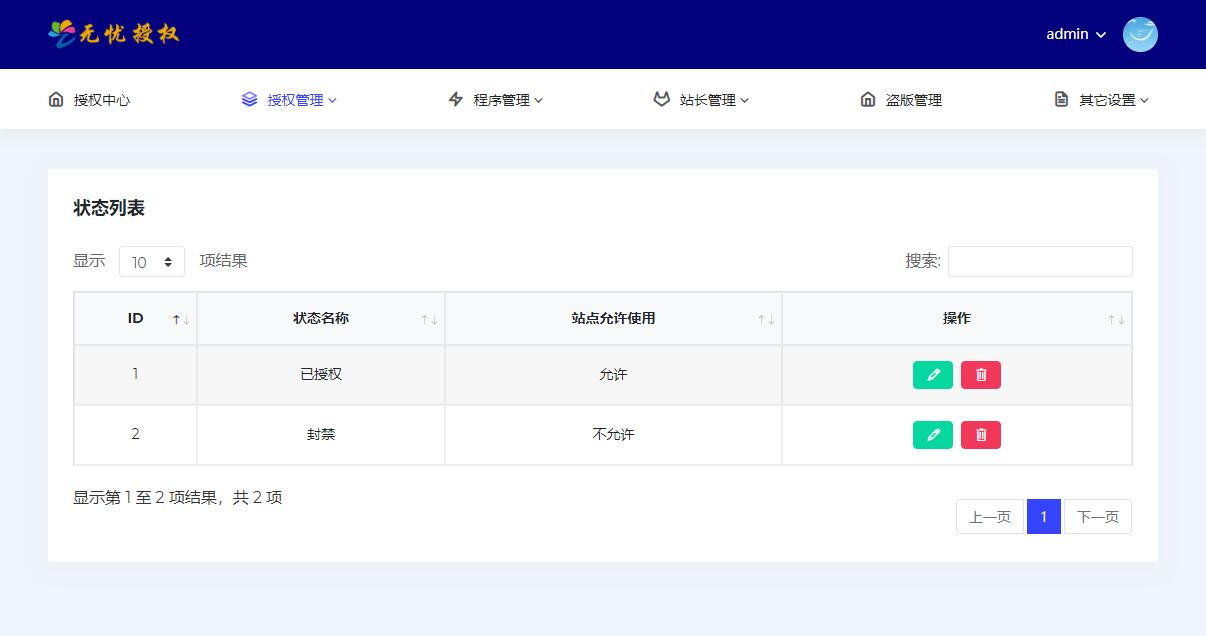Click the 无忧授权 logo
Viewport: 1206px width, 636px height.
pyautogui.click(x=112, y=33)
